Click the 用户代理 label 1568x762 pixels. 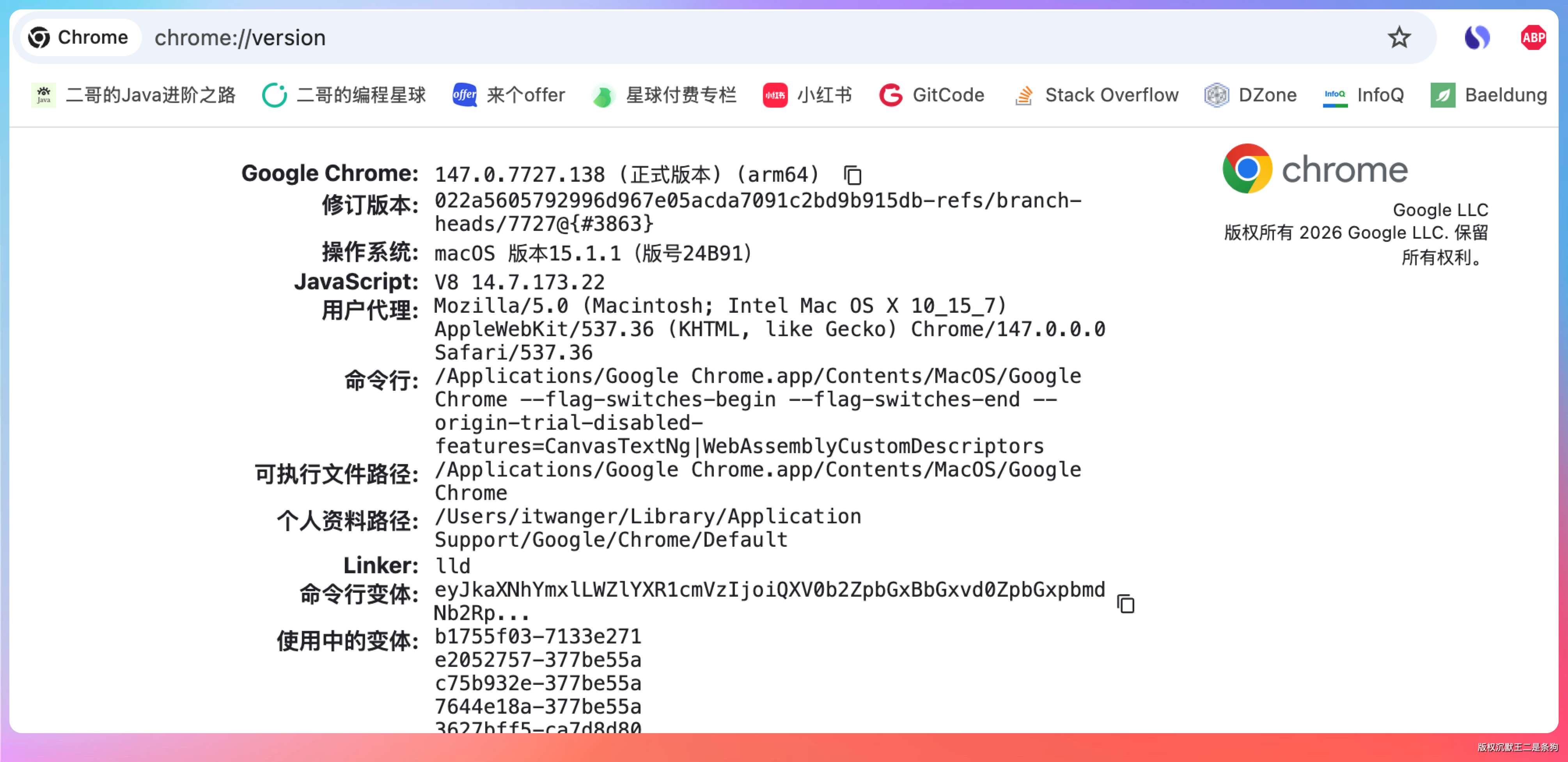click(x=370, y=310)
